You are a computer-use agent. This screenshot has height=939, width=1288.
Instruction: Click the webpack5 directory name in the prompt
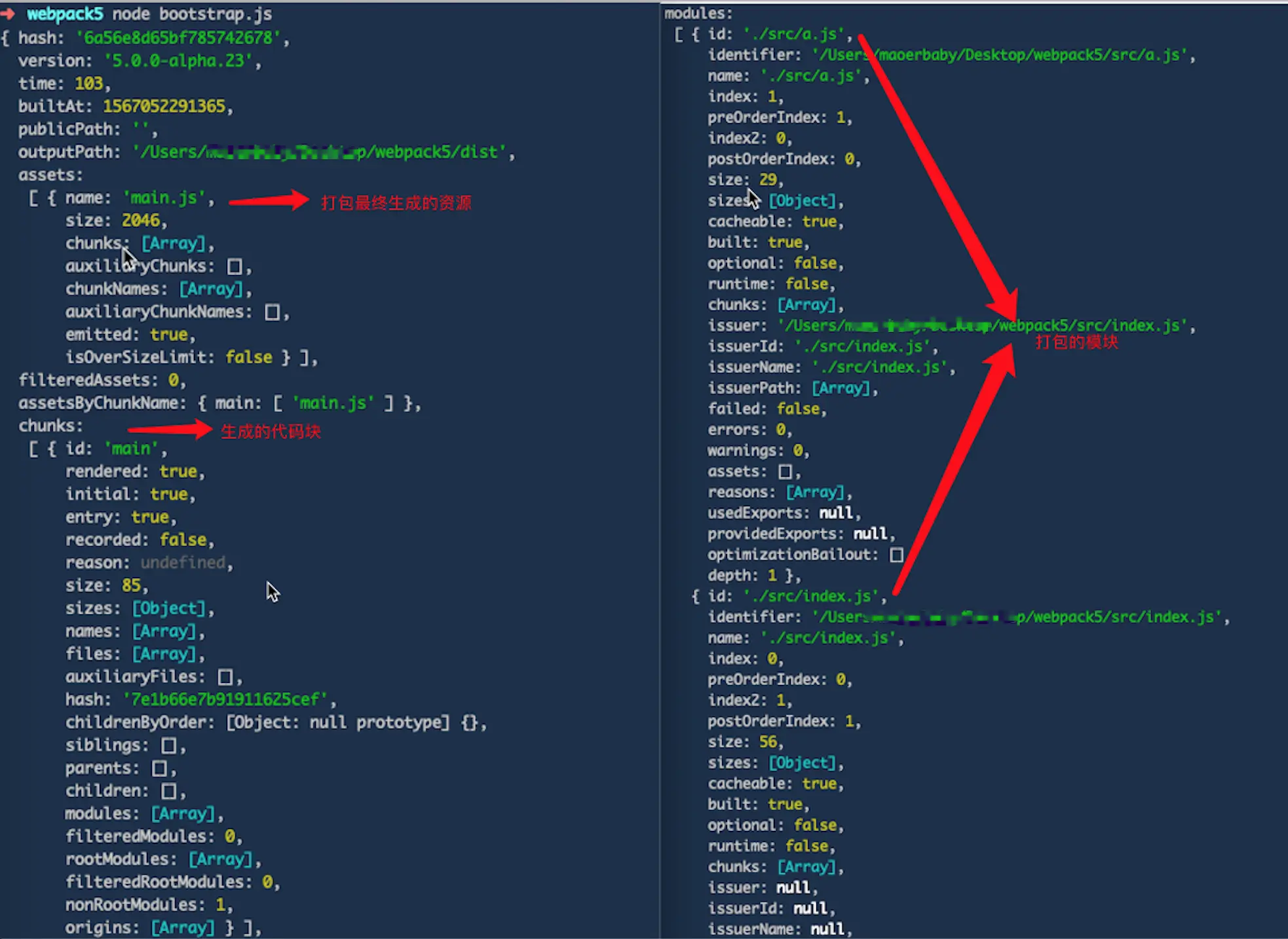65,14
